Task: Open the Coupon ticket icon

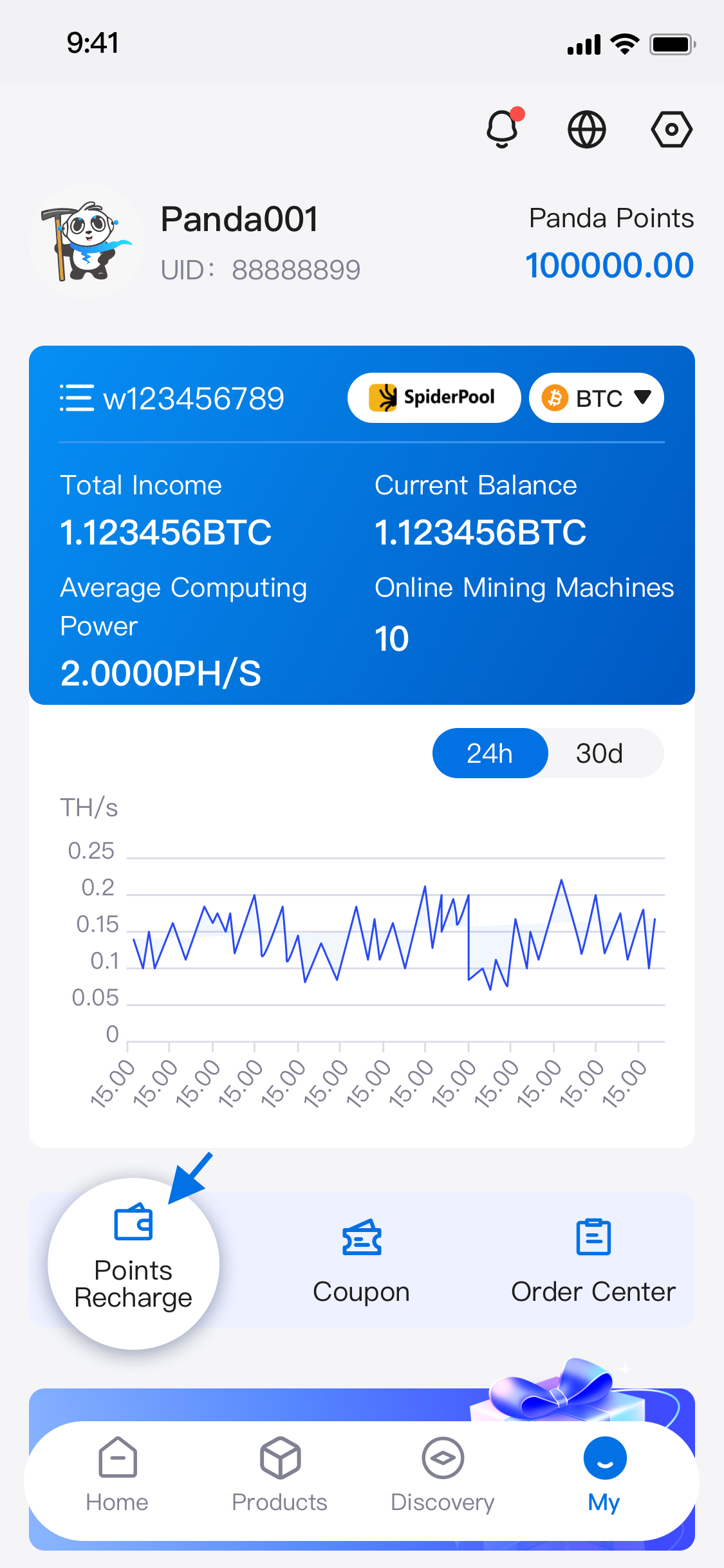Action: pos(362,1238)
